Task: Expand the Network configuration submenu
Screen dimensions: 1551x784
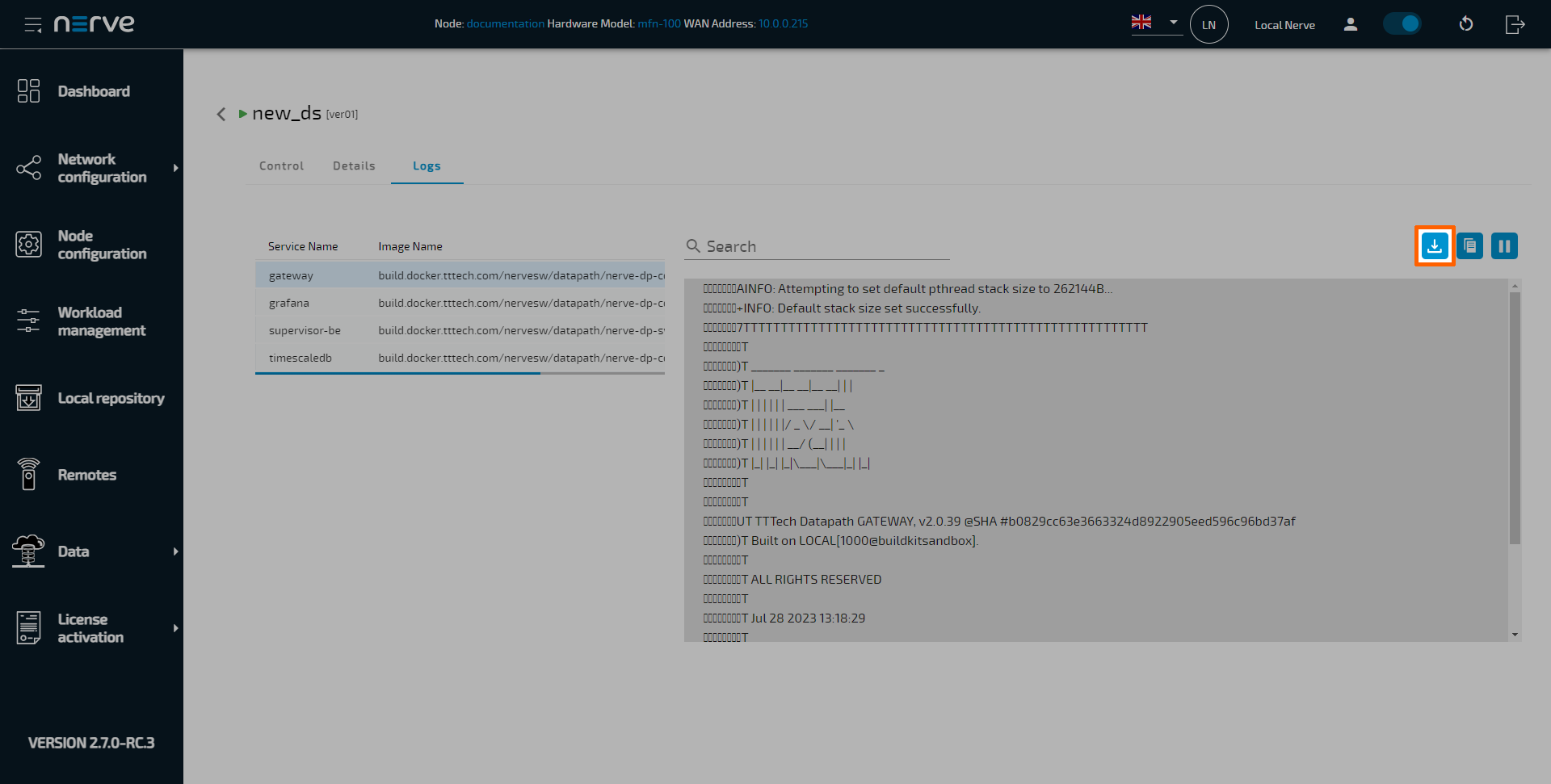Action: 175,168
